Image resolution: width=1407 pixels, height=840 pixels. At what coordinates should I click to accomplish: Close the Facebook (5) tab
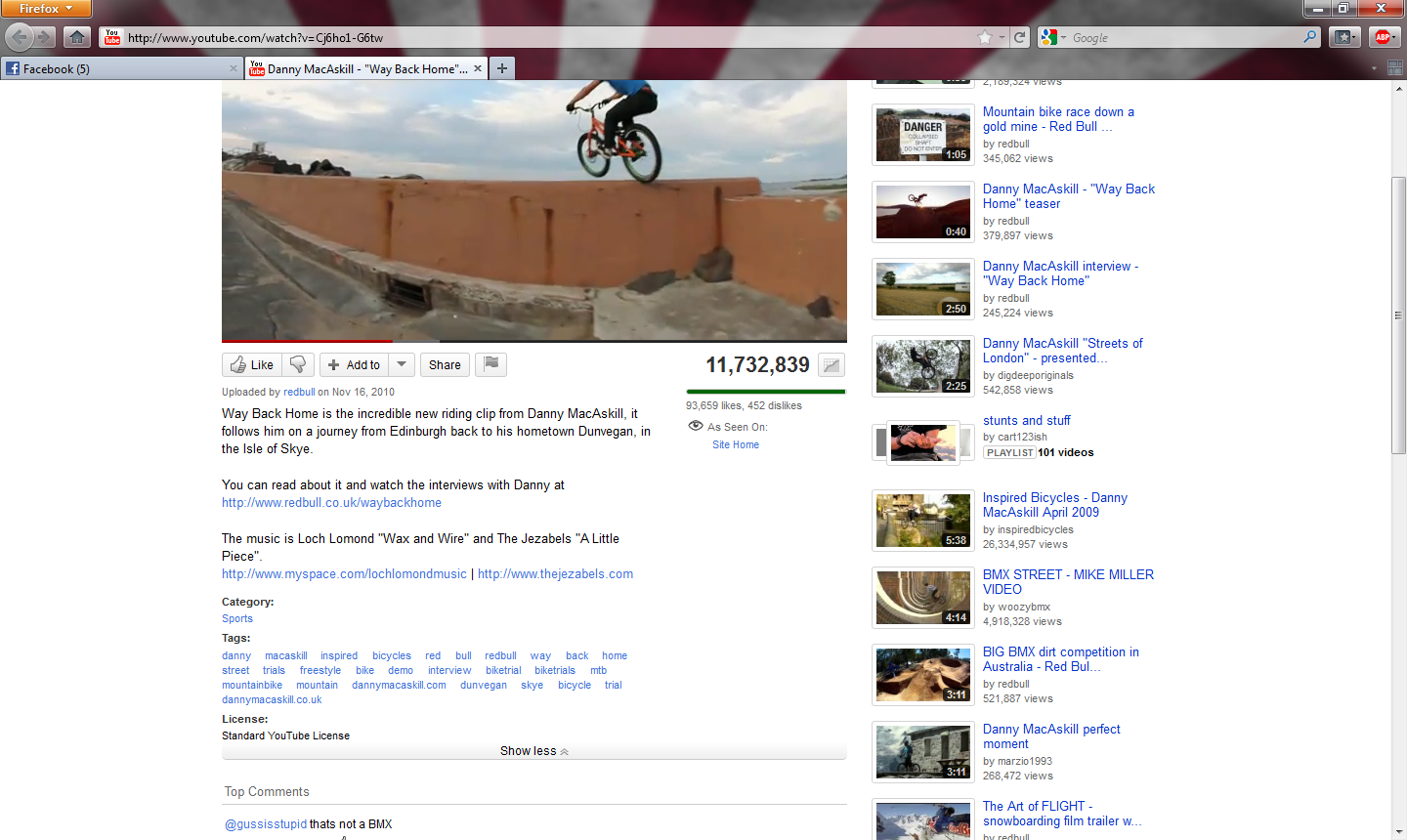234,68
